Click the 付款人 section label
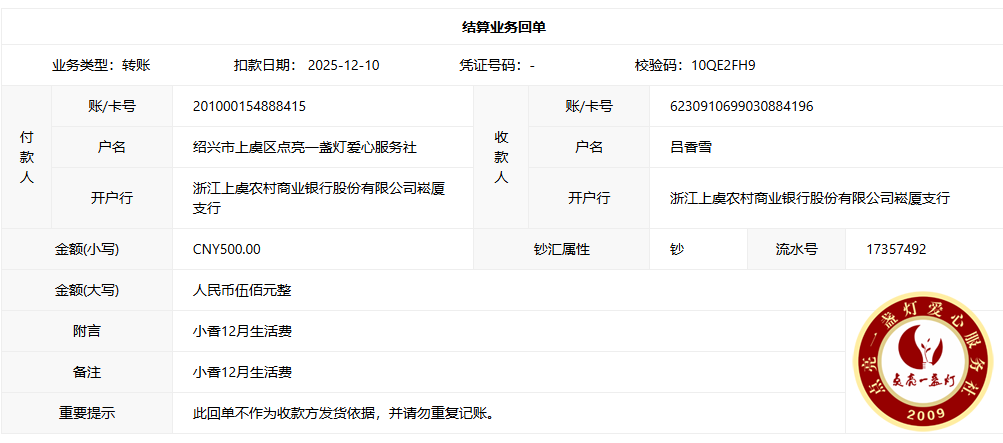 (x=27, y=157)
